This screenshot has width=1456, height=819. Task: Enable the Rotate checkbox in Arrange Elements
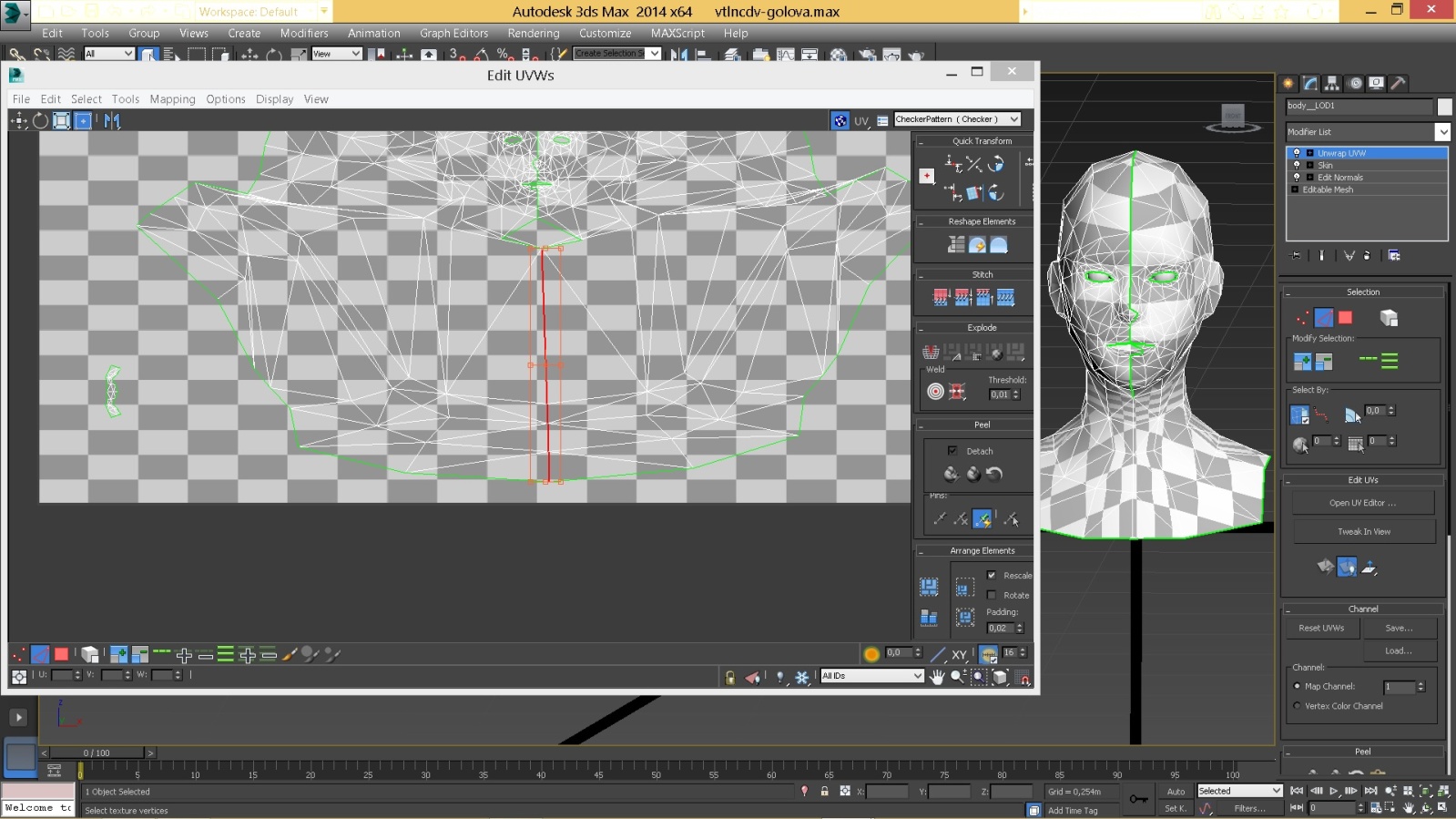(x=992, y=595)
